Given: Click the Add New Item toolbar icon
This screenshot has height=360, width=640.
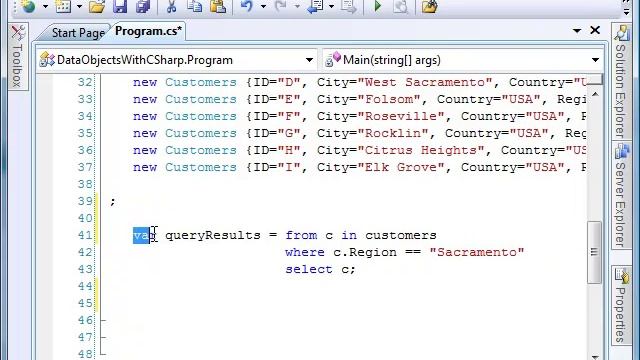Looking at the screenshot, I should click(63, 6).
